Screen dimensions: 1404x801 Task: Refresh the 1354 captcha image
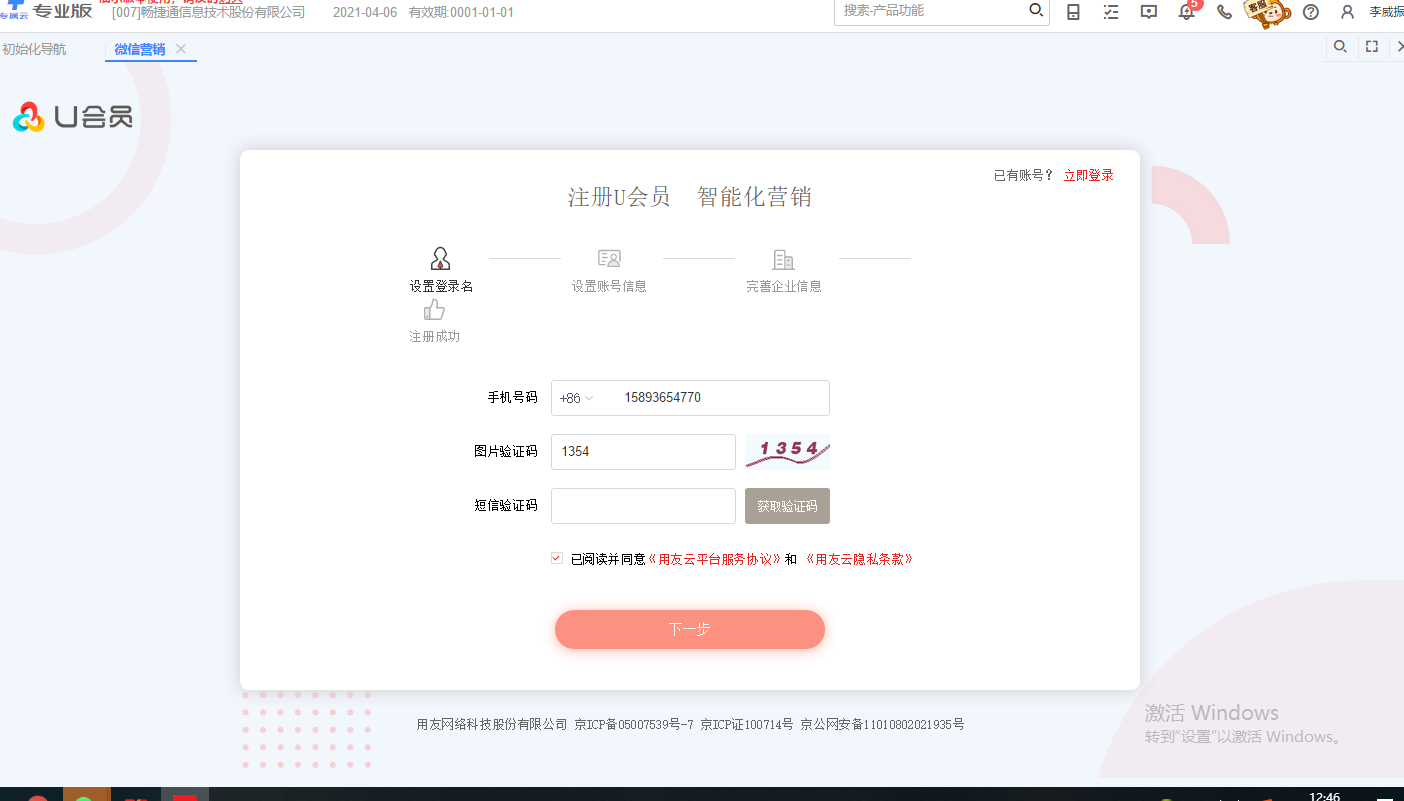click(x=787, y=452)
